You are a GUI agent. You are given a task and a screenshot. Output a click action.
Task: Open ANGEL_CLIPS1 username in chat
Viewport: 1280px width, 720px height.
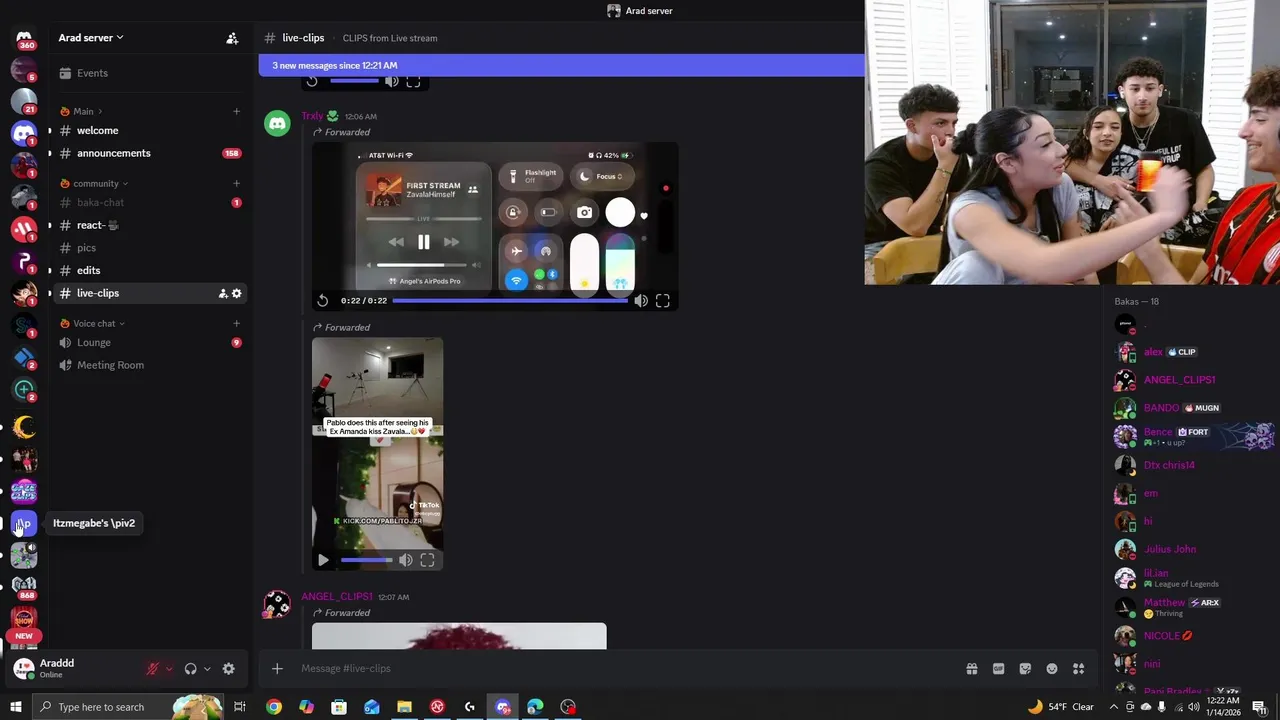[337, 597]
